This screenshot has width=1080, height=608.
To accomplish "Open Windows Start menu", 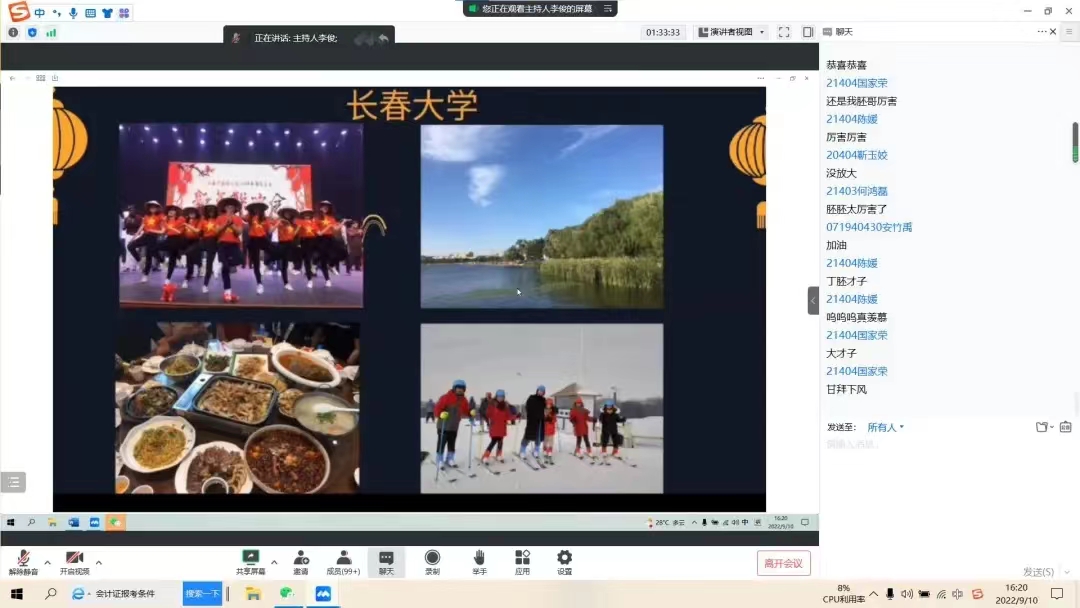I will (17, 594).
